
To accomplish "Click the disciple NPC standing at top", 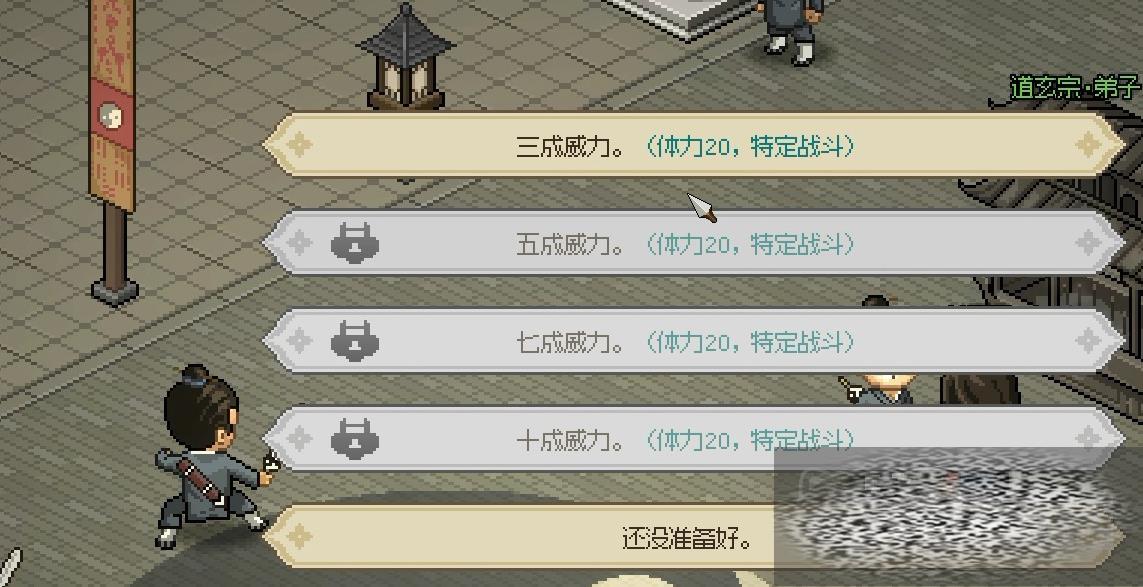I will 791,29.
